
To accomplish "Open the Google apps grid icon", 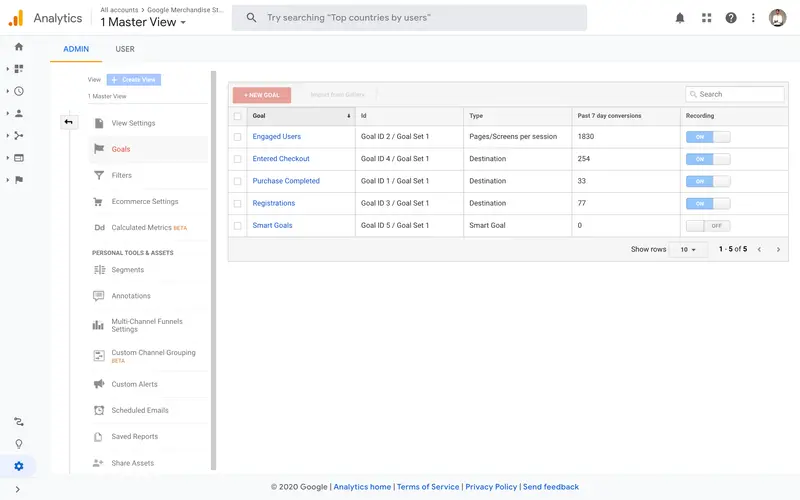I will pyautogui.click(x=706, y=18).
